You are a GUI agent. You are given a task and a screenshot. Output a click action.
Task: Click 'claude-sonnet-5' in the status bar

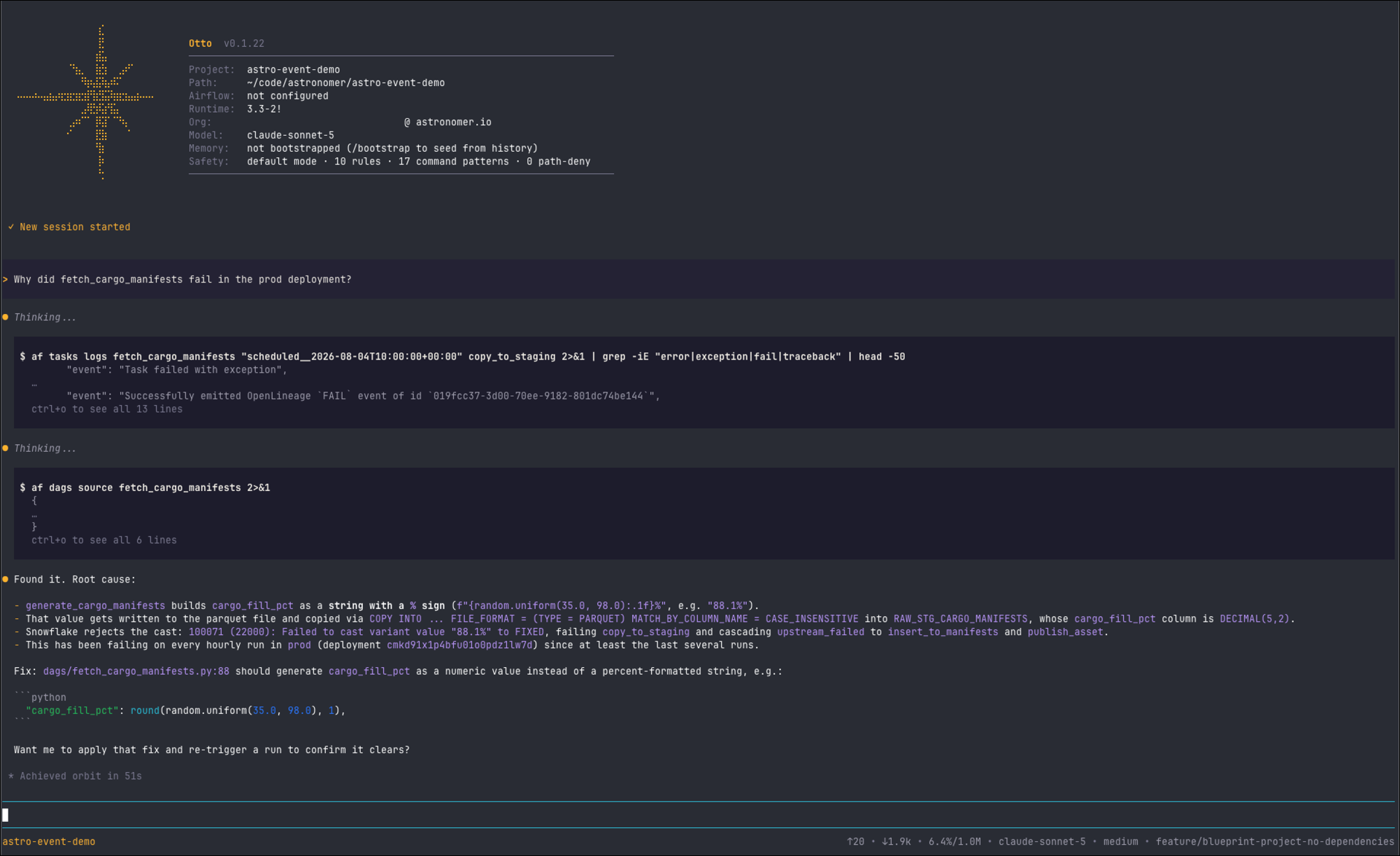pyautogui.click(x=1042, y=842)
